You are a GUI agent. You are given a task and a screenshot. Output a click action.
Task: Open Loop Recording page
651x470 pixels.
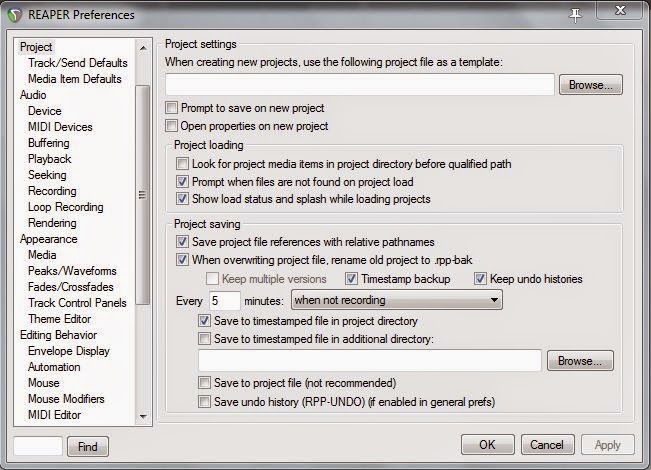(66, 207)
